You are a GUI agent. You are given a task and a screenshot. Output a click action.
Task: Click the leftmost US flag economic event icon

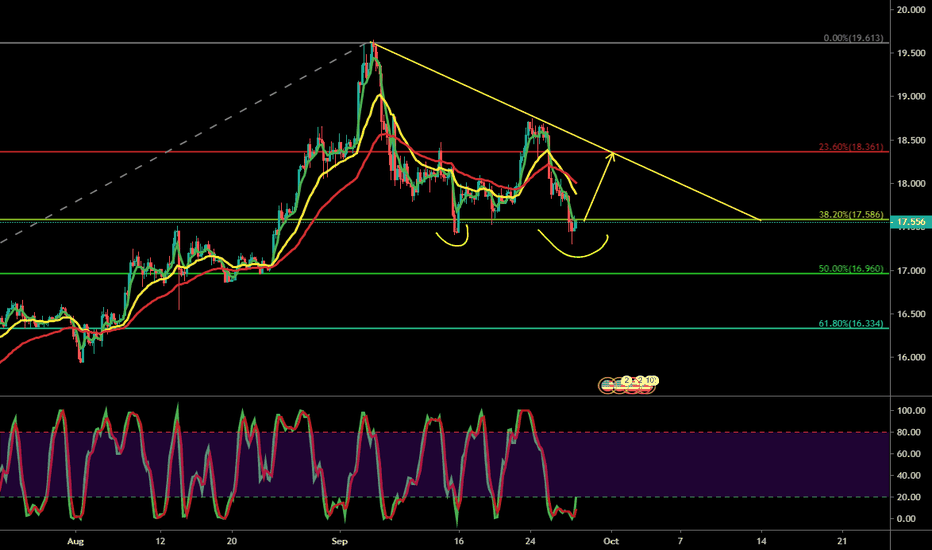click(x=607, y=385)
